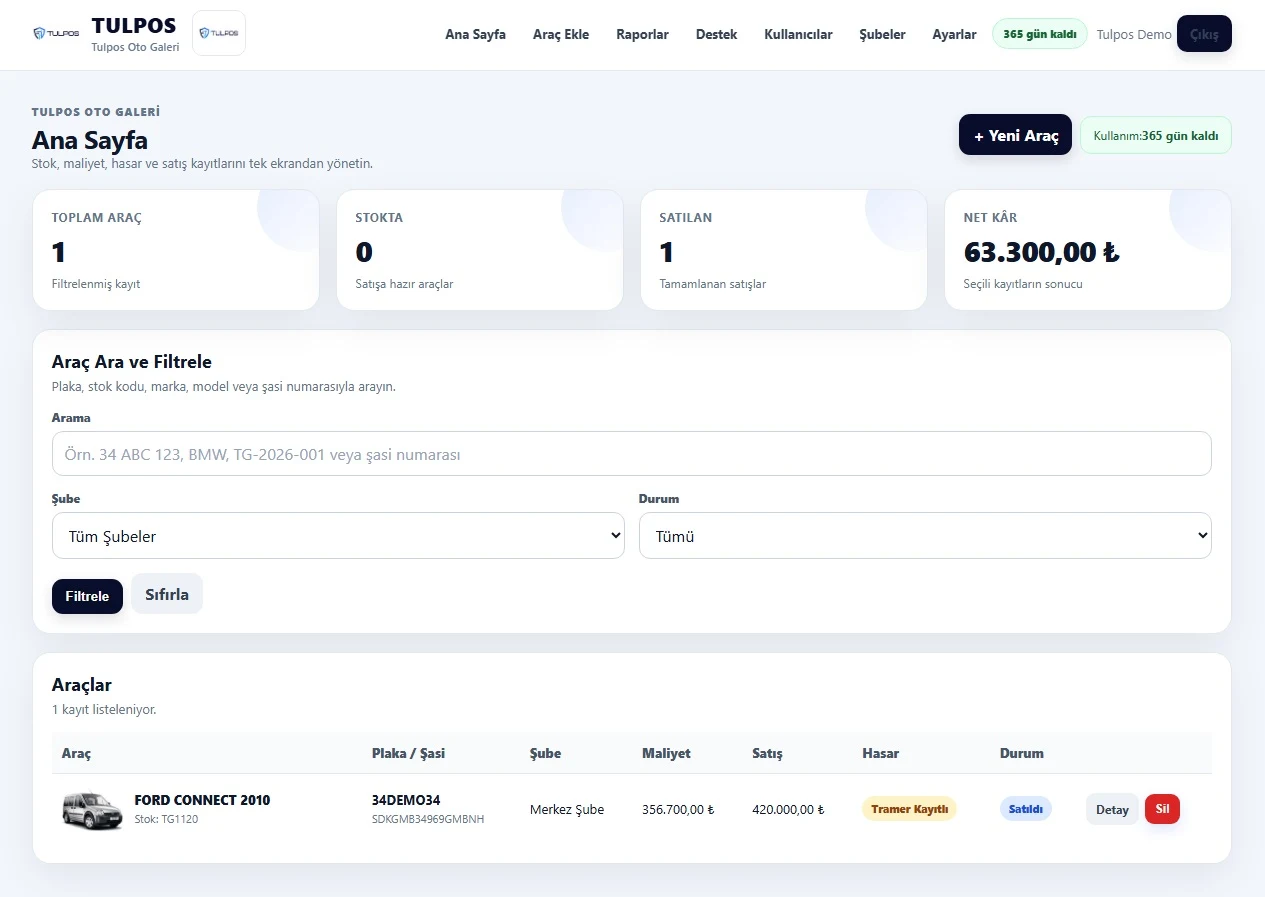
Task: Add a vehicle with + Yeni Araç
Action: point(1015,135)
